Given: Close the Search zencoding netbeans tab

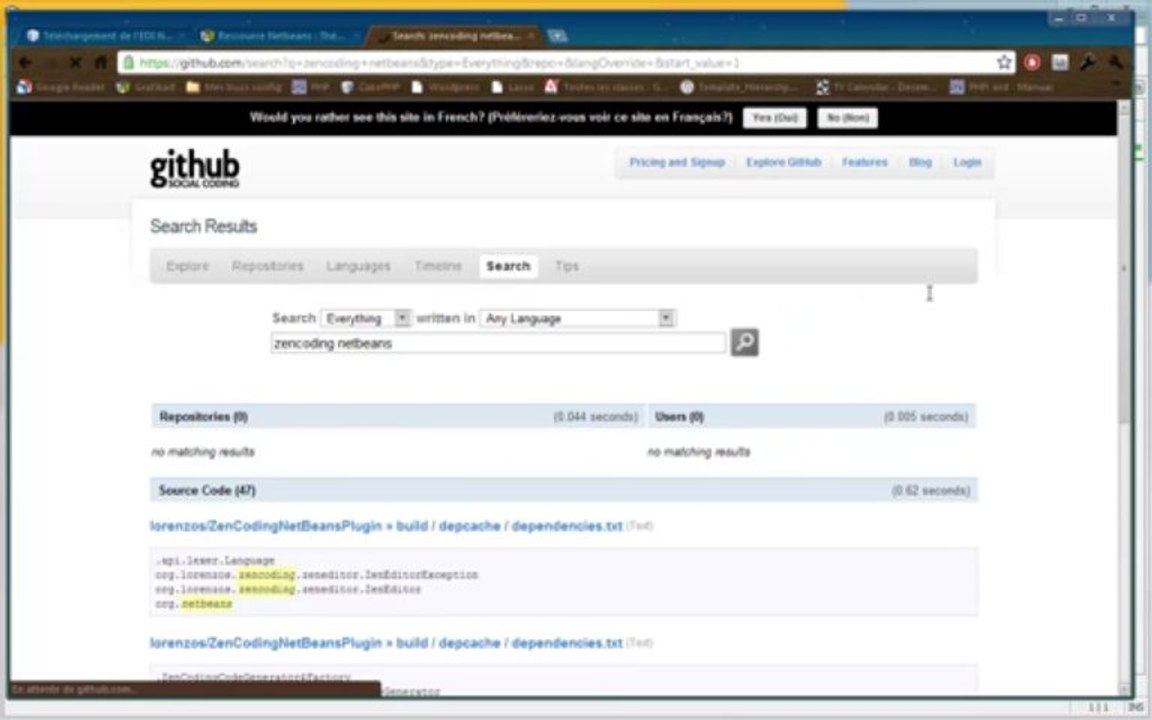Looking at the screenshot, I should pyautogui.click(x=531, y=35).
